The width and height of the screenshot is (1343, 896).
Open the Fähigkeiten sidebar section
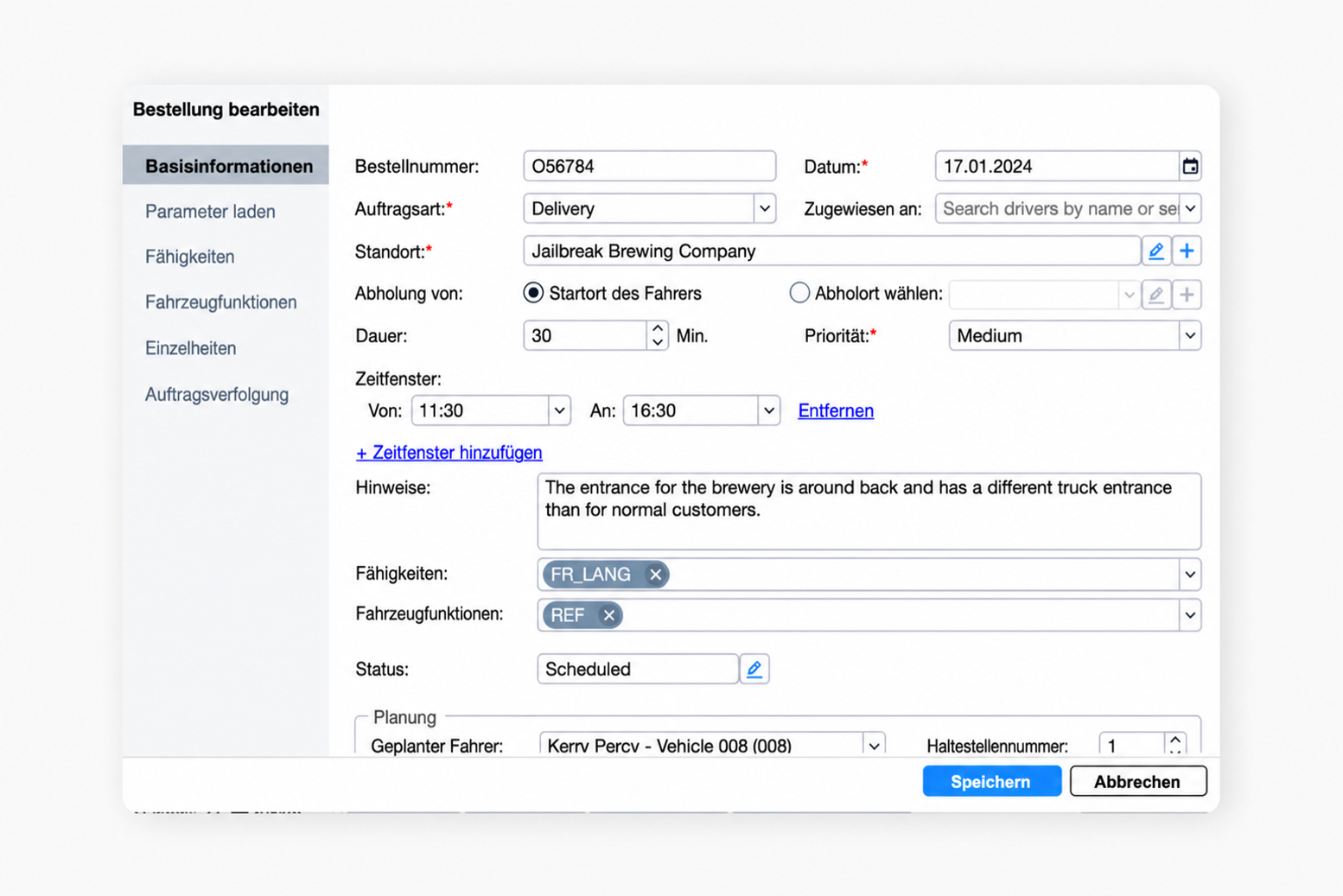pyautogui.click(x=189, y=257)
